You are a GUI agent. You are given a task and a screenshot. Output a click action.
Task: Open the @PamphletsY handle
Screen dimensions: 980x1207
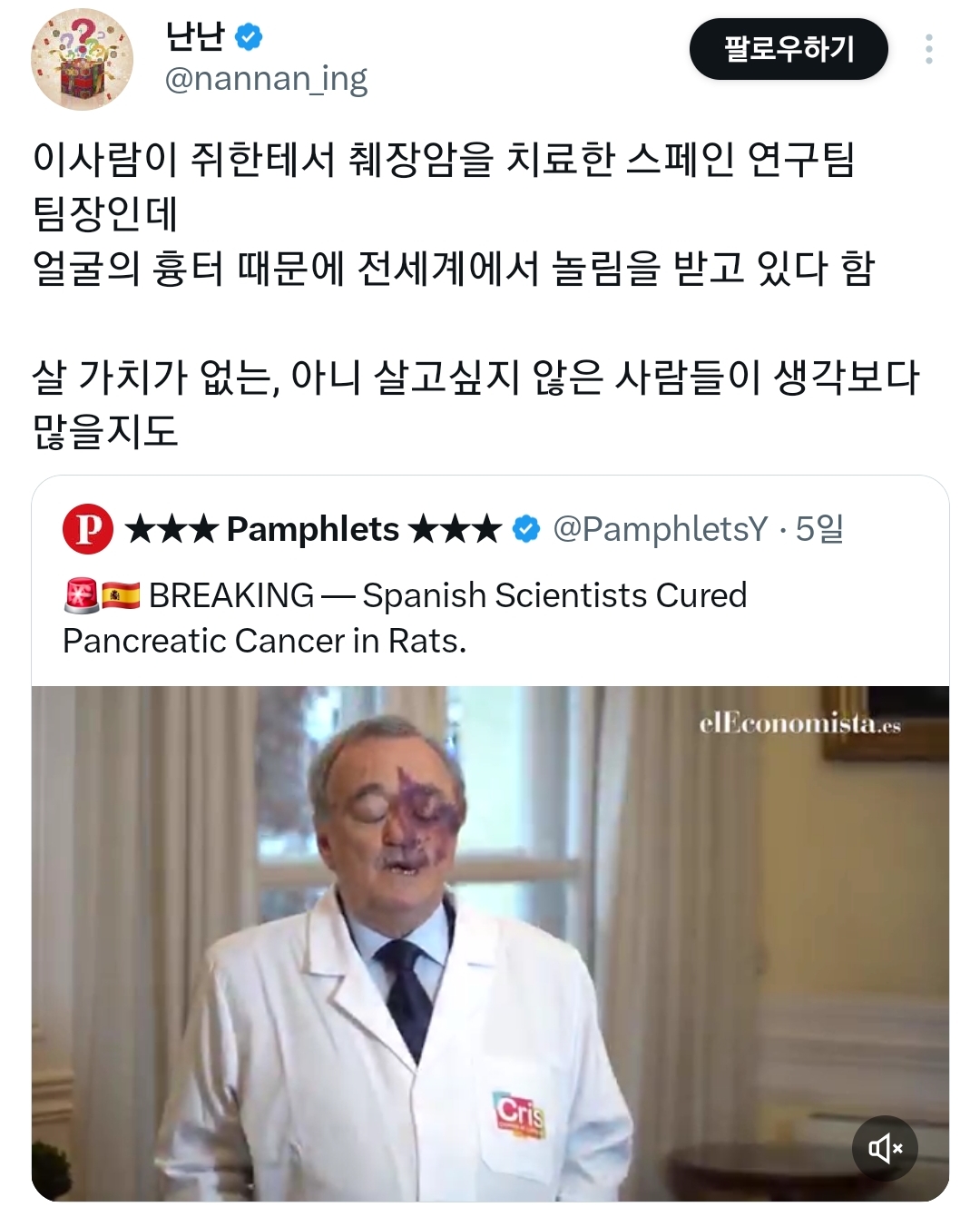(661, 529)
